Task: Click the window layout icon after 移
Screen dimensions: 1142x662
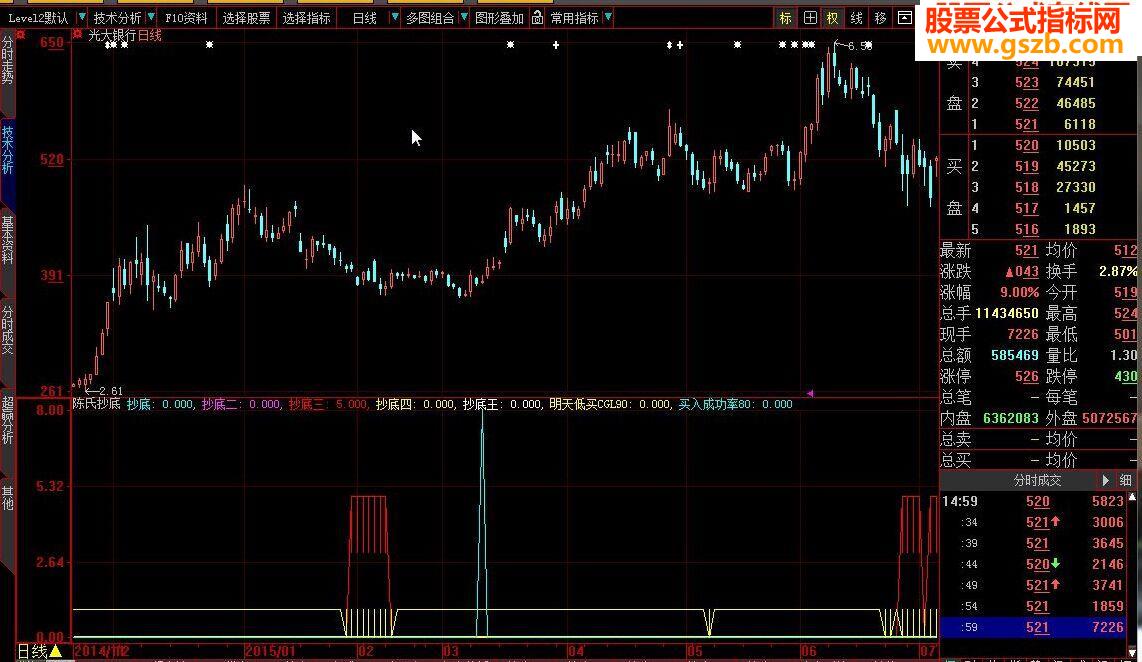Action: [905, 17]
